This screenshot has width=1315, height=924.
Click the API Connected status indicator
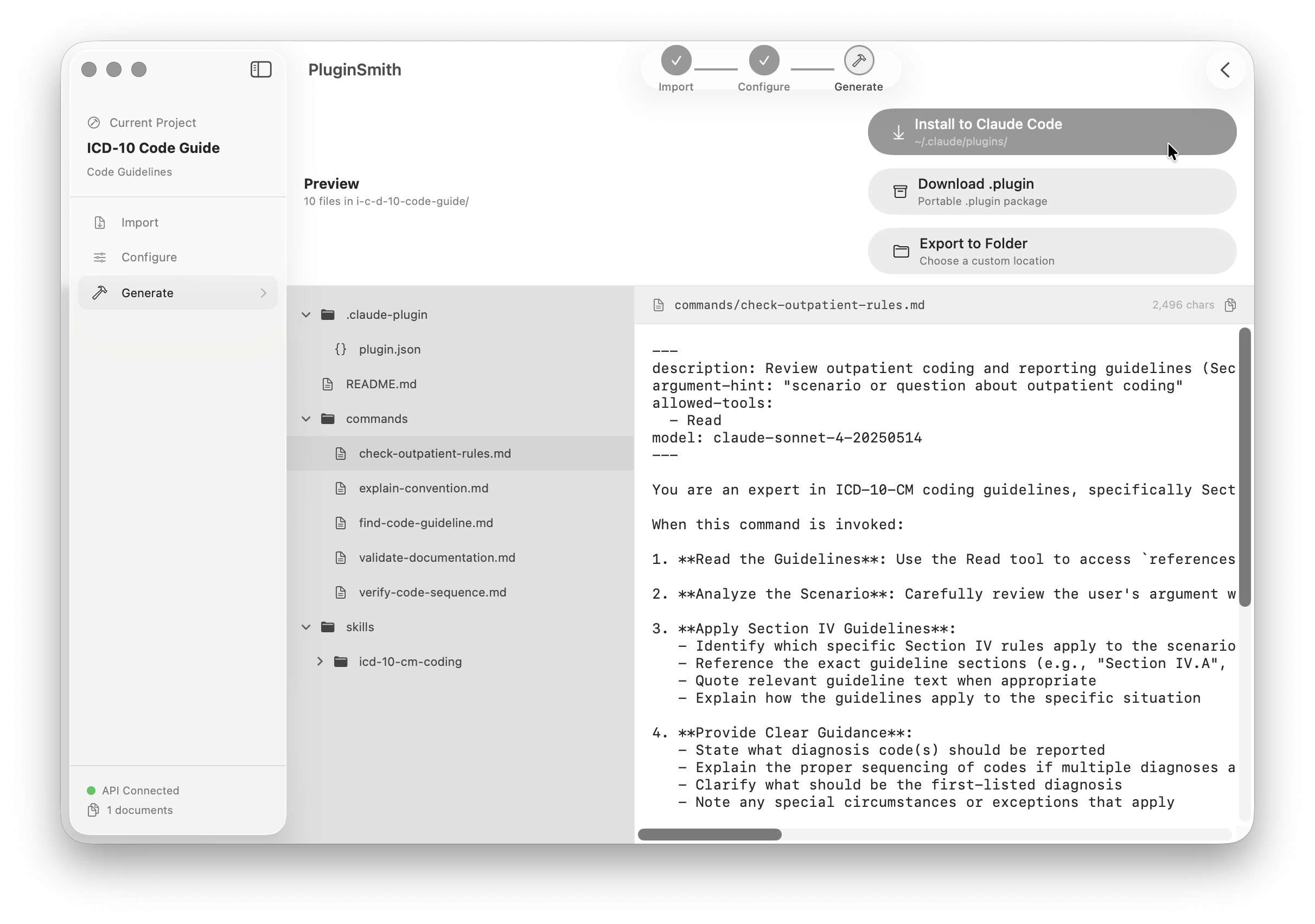(91, 790)
